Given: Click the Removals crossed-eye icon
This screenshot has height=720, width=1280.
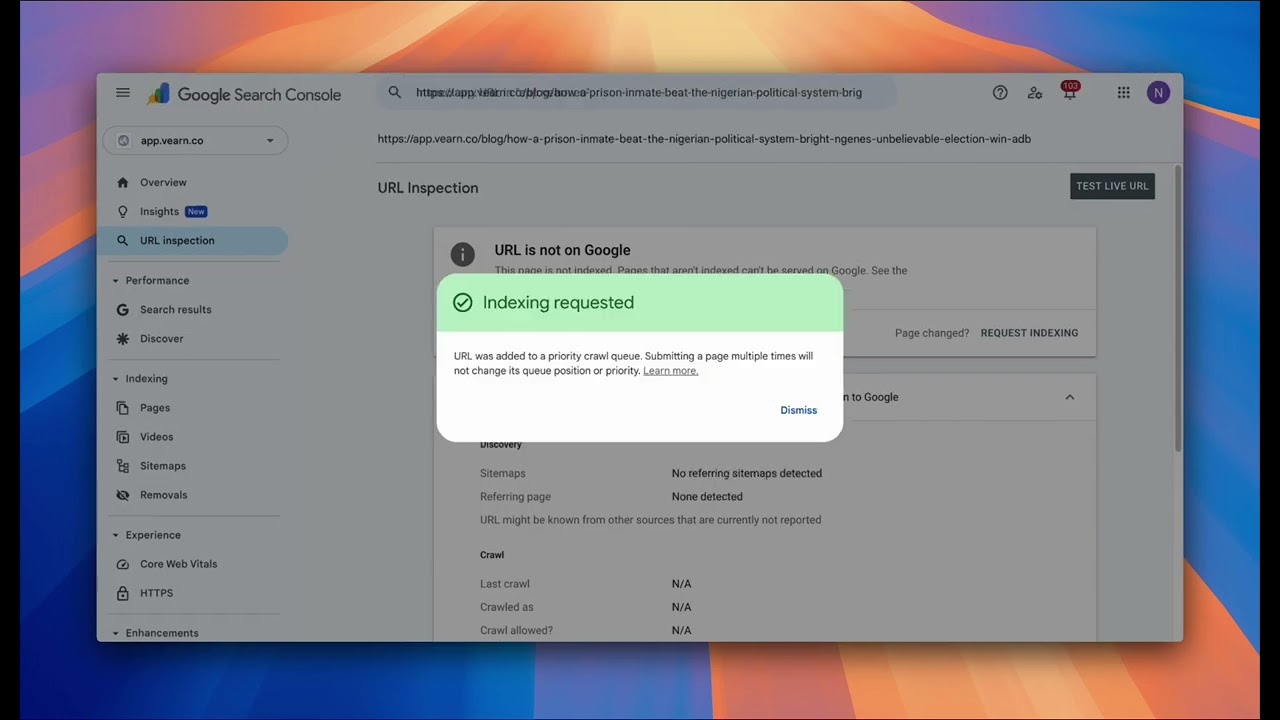Looking at the screenshot, I should pos(123,494).
